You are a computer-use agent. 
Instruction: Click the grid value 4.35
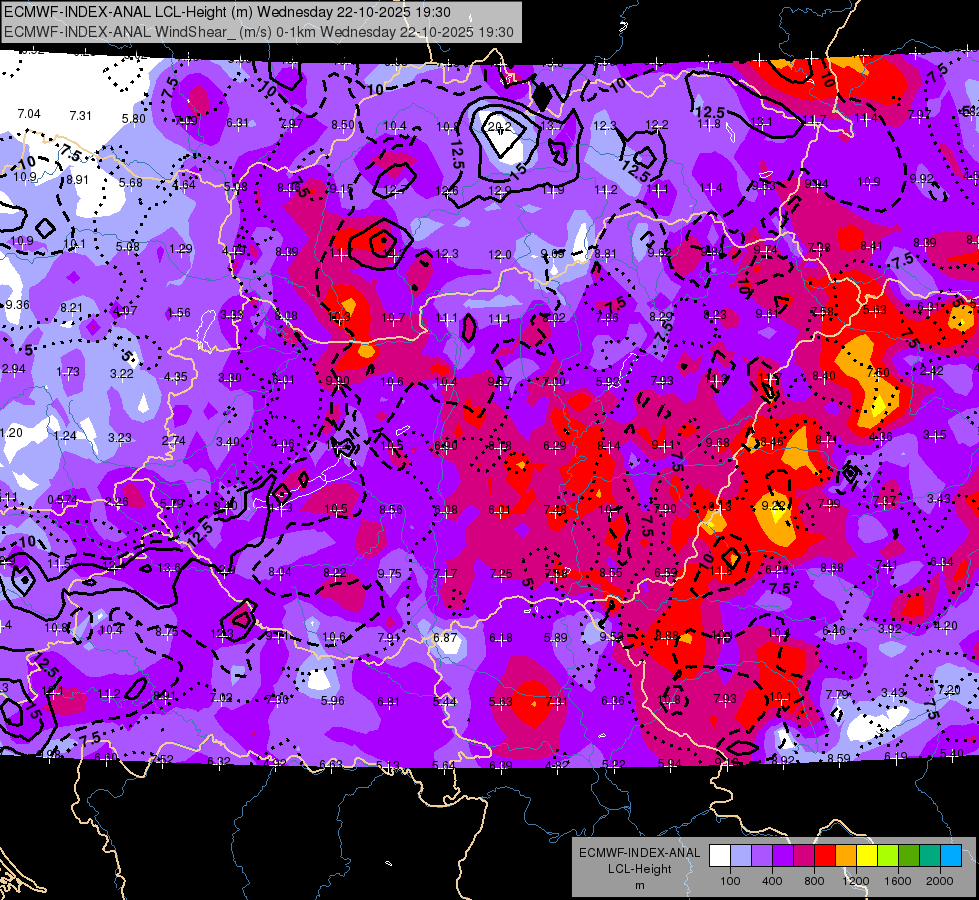click(x=175, y=377)
